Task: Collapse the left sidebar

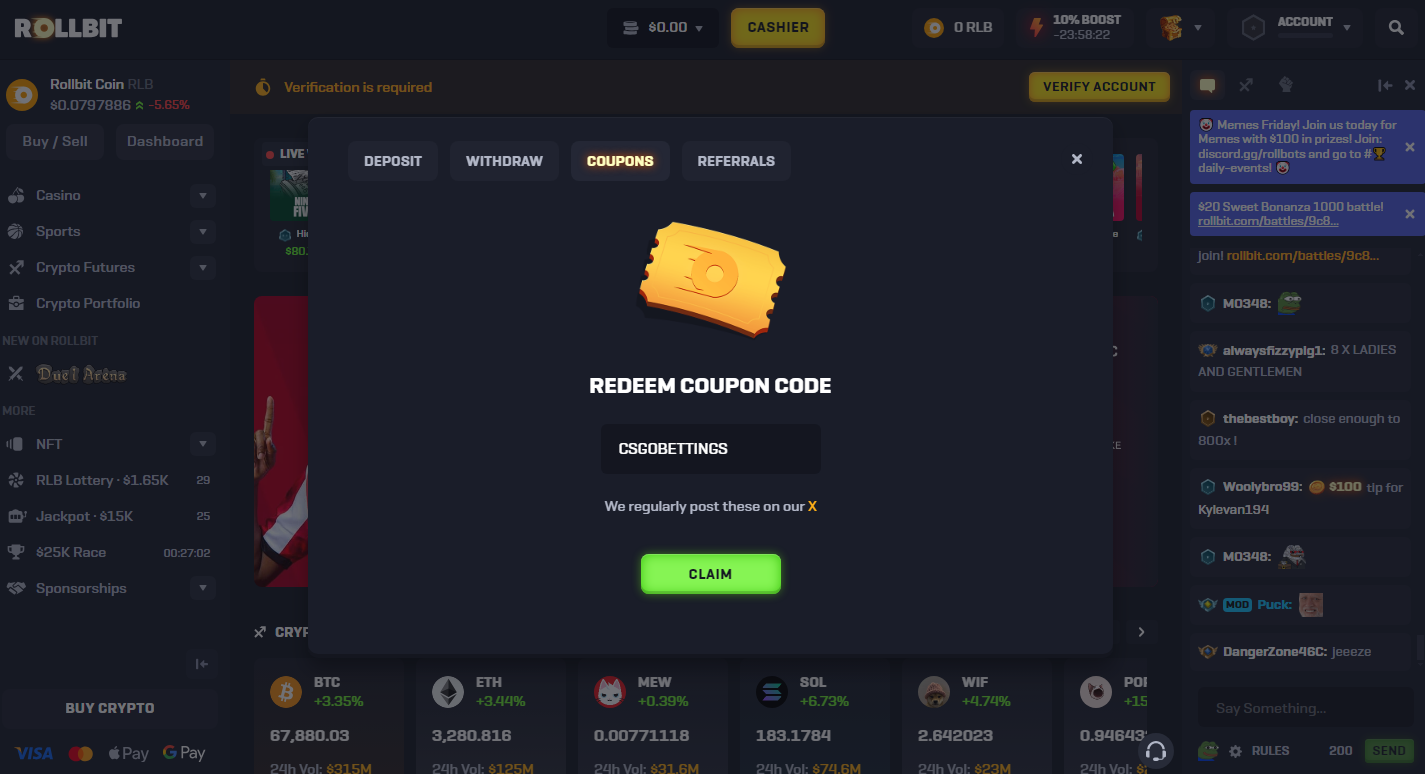Action: (x=201, y=664)
